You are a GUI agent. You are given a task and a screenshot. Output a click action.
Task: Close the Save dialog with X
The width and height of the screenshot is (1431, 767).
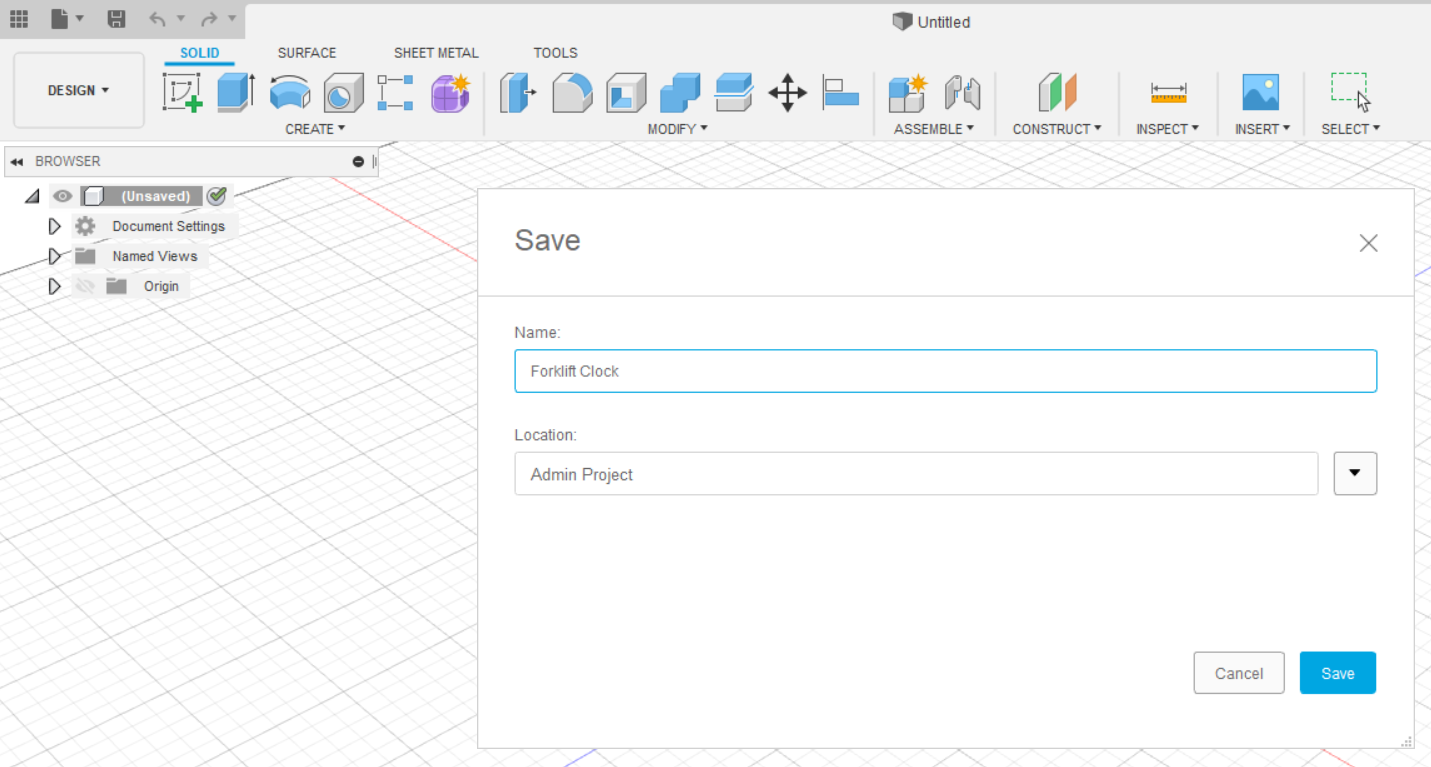[1369, 243]
